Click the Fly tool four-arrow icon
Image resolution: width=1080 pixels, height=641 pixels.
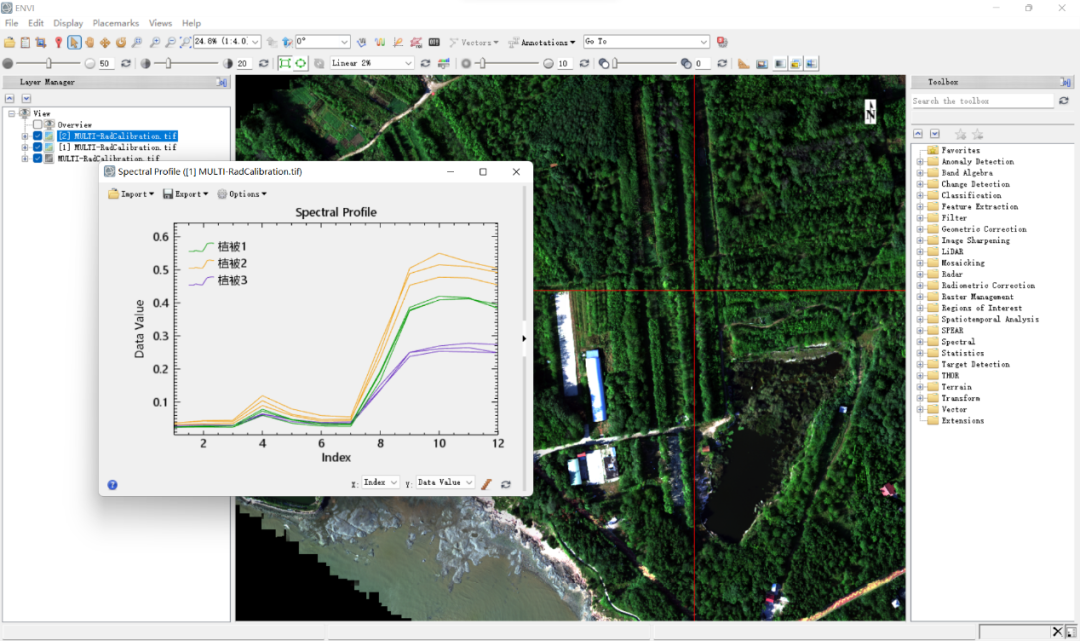point(105,42)
